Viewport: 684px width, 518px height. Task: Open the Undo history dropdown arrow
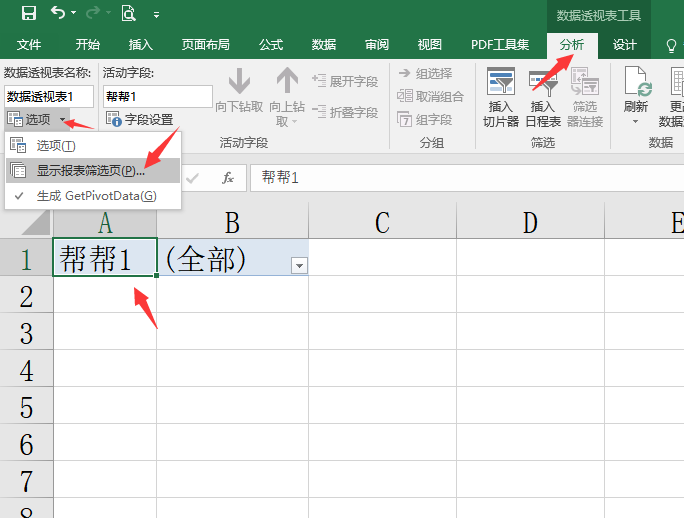[x=73, y=13]
